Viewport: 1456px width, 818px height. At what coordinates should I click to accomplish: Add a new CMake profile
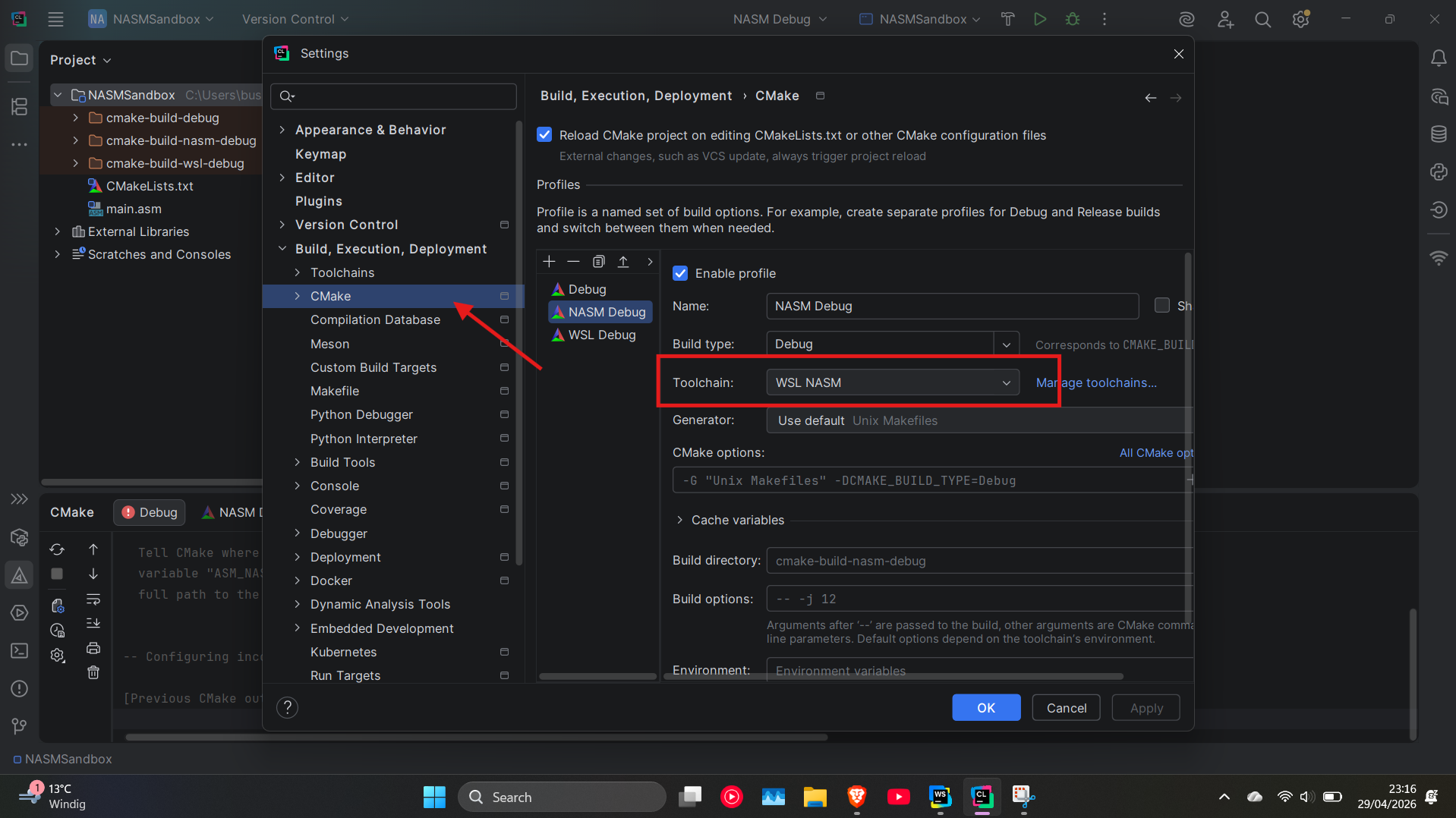coord(549,262)
